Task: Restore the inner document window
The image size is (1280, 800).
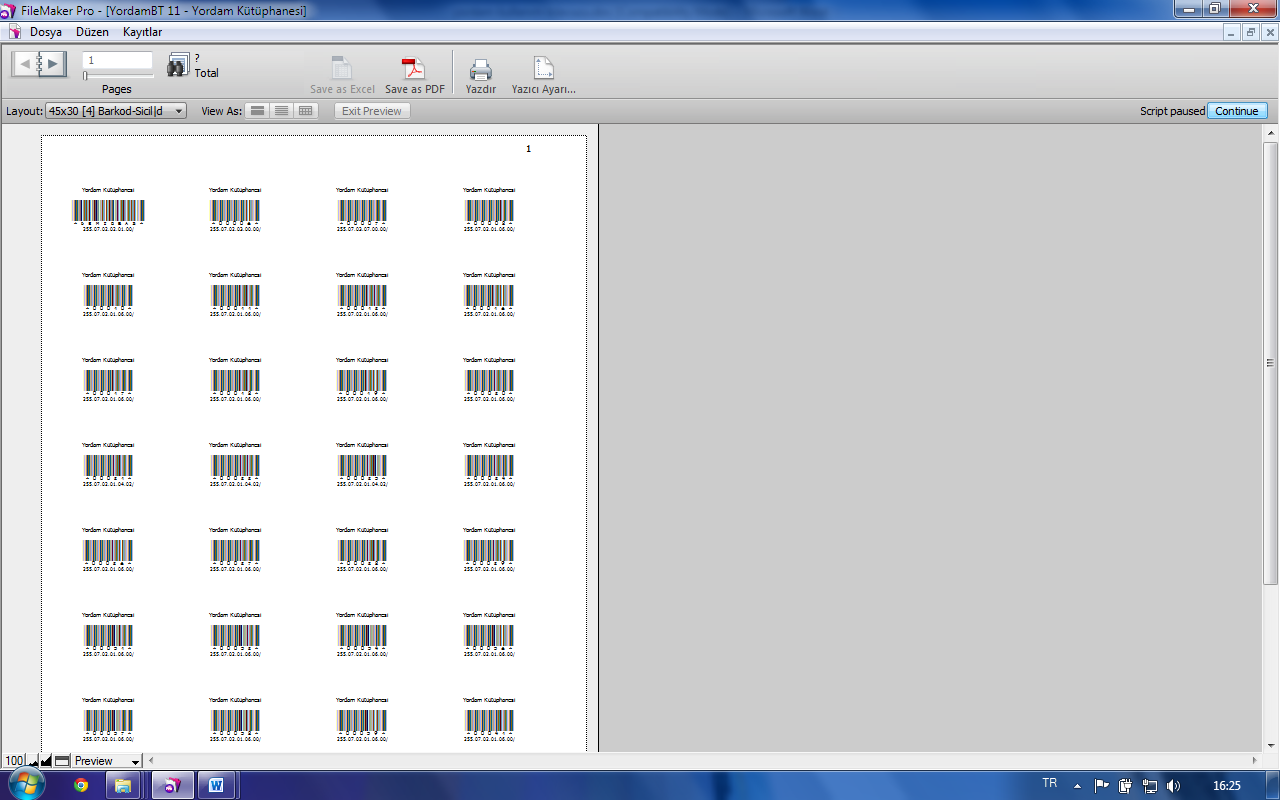Action: click(x=1251, y=32)
